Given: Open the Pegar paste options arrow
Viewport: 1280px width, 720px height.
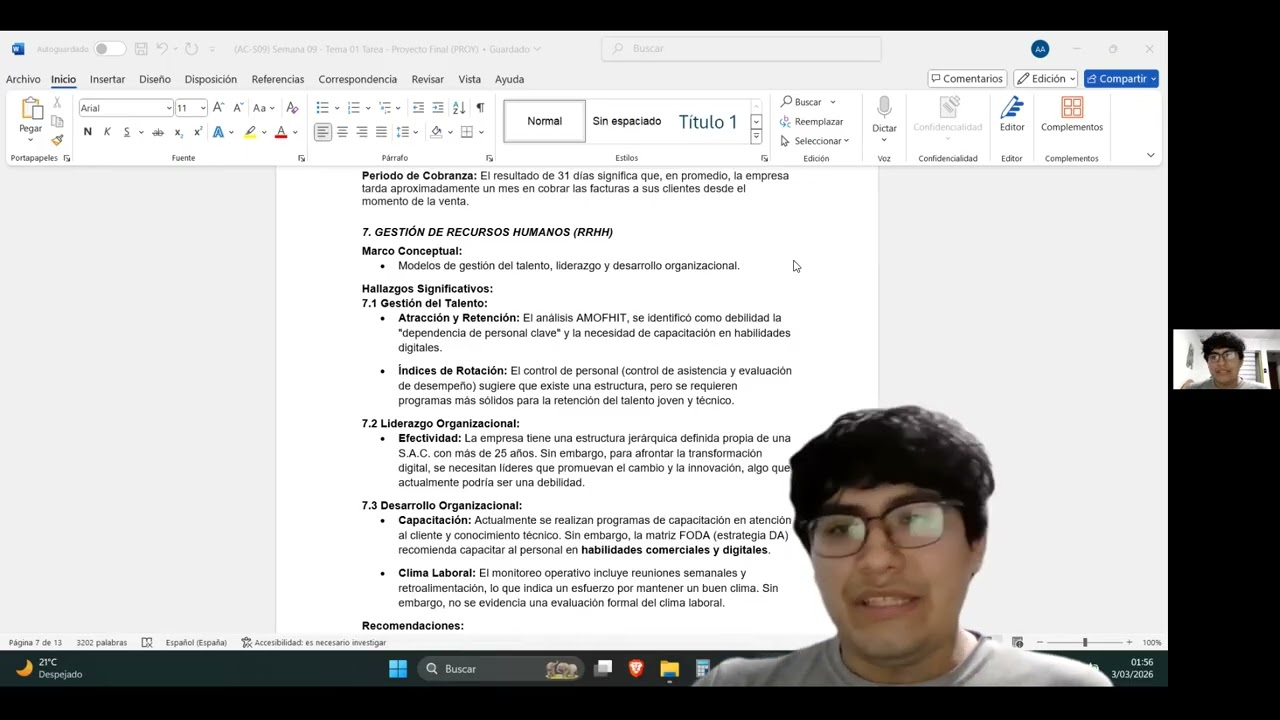Looking at the screenshot, I should coord(31,139).
